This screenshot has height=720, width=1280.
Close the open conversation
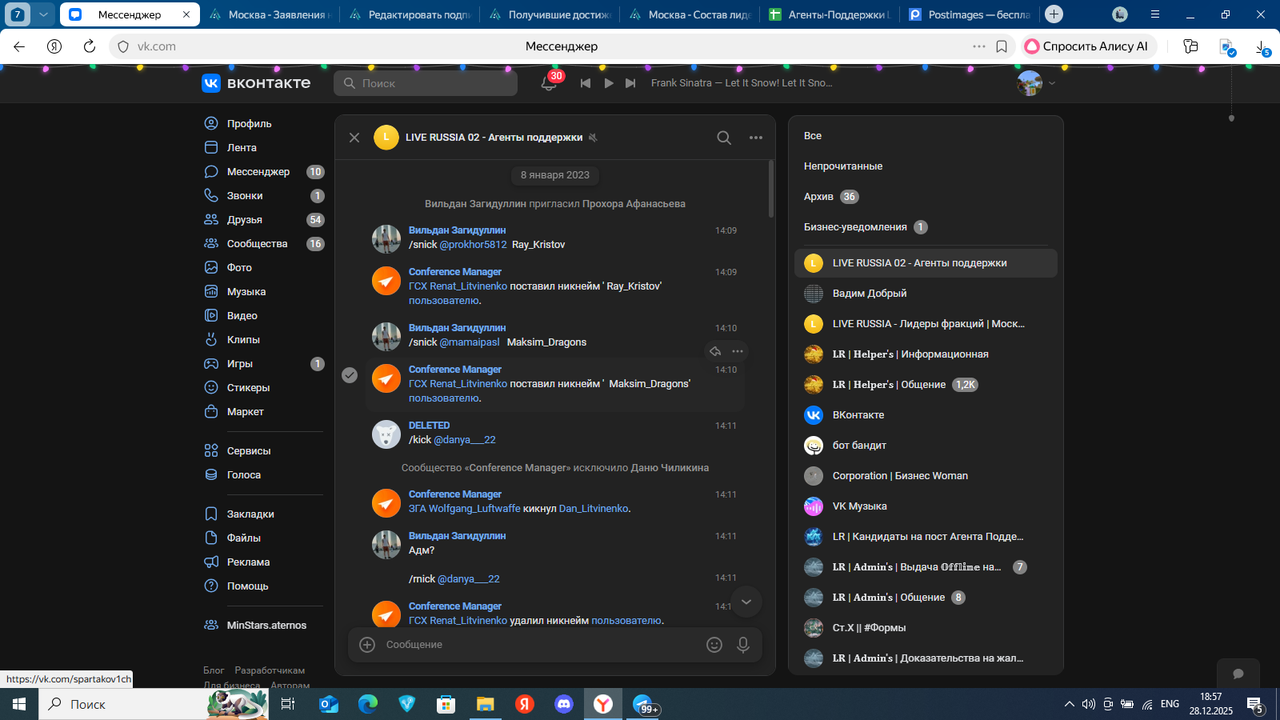pyautogui.click(x=354, y=138)
